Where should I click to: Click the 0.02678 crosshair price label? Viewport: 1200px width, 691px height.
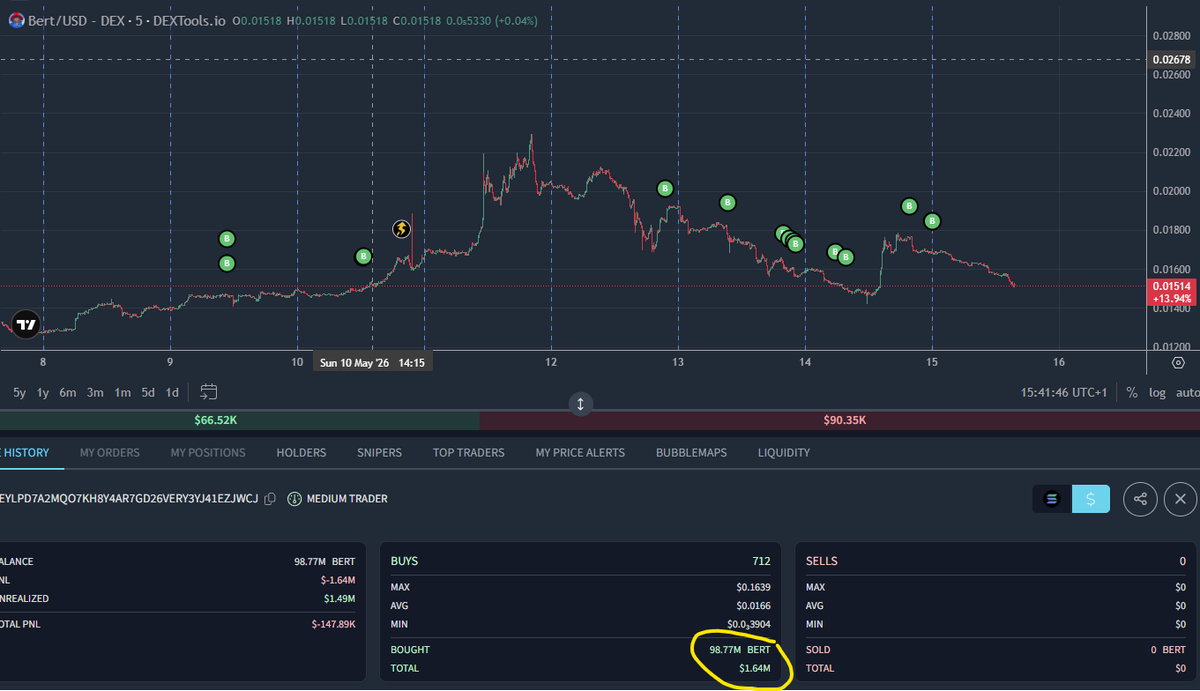tap(1172, 60)
